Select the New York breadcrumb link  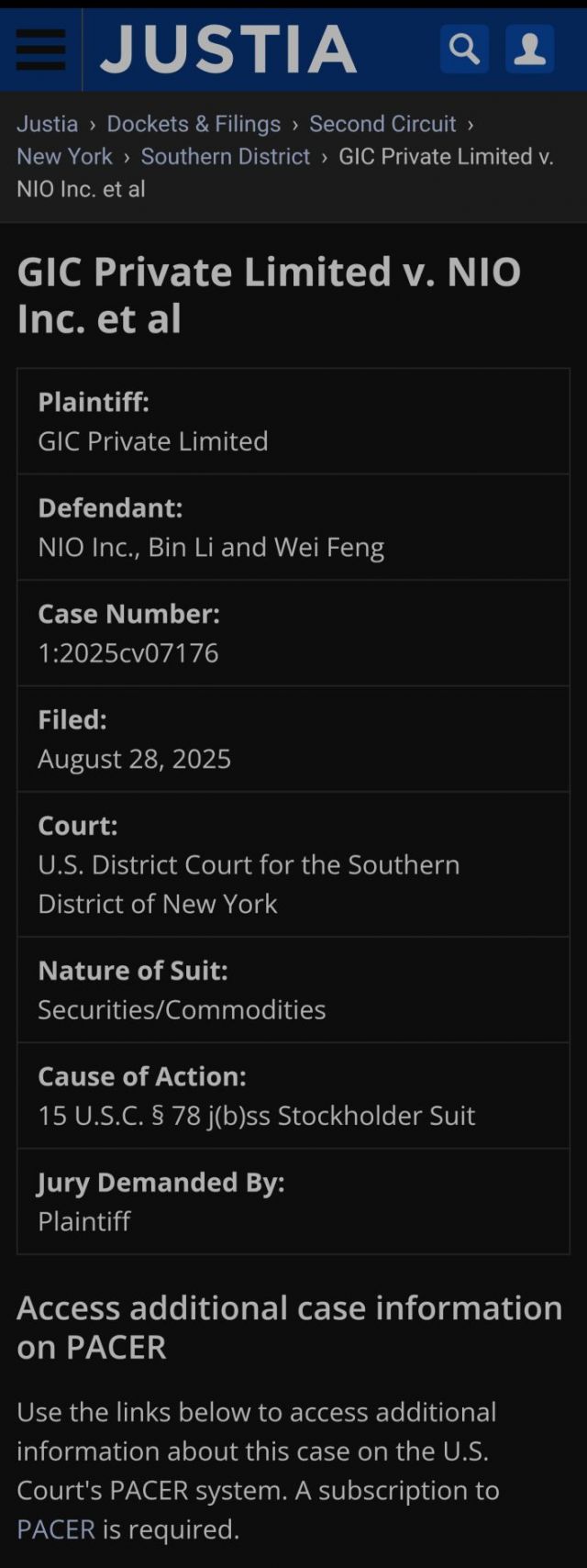tap(64, 157)
